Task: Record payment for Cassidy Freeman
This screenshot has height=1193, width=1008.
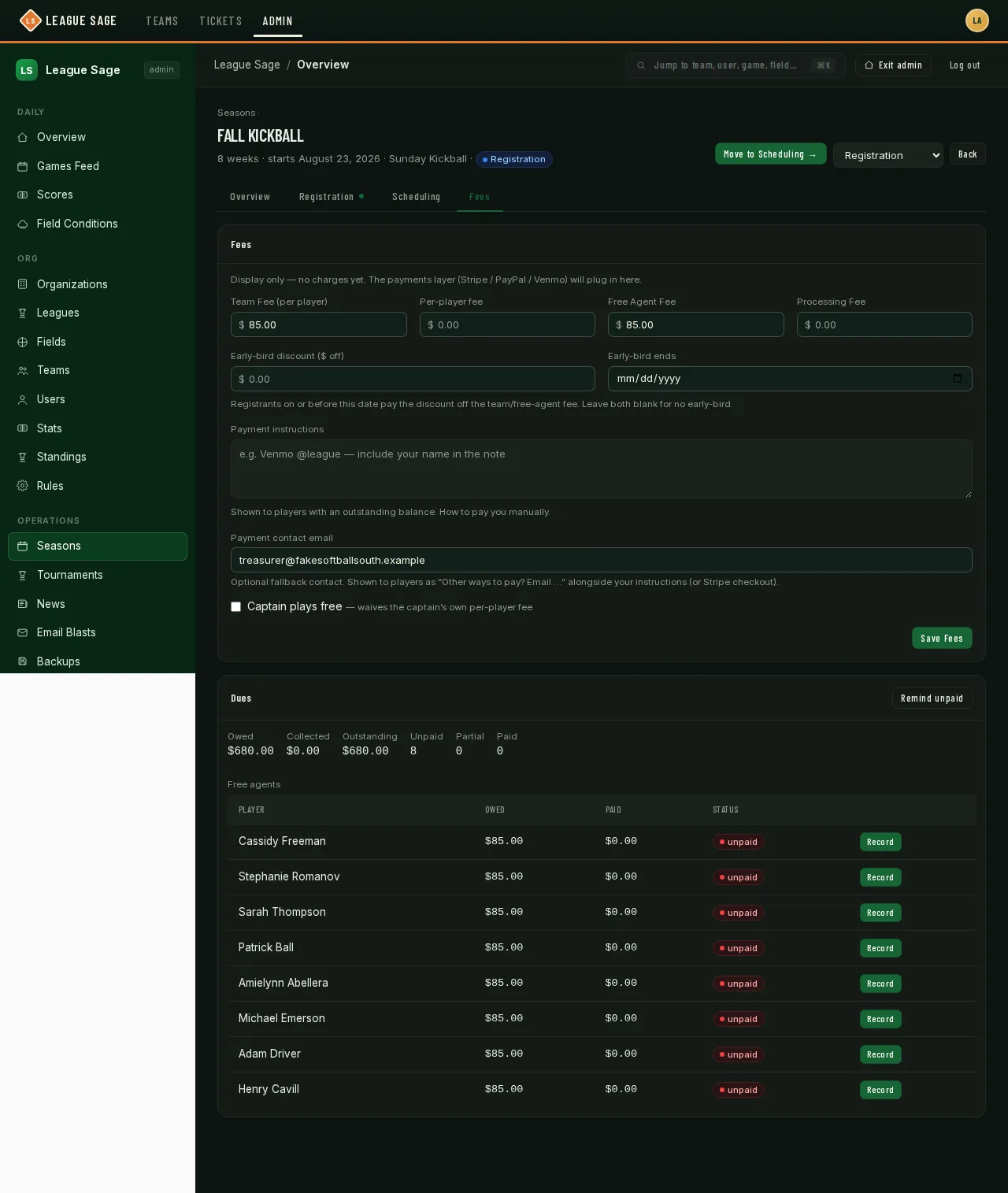Action: 880,842
